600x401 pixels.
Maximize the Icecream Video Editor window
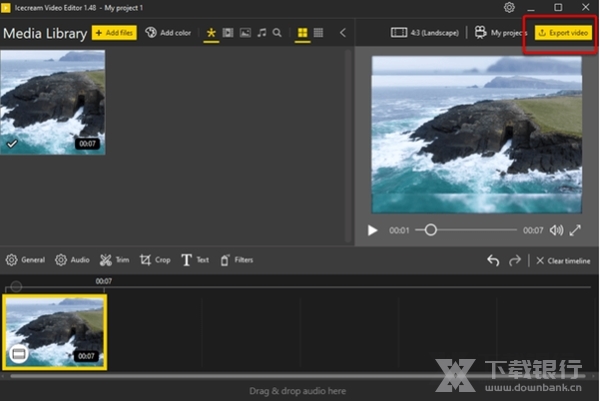[558, 7]
